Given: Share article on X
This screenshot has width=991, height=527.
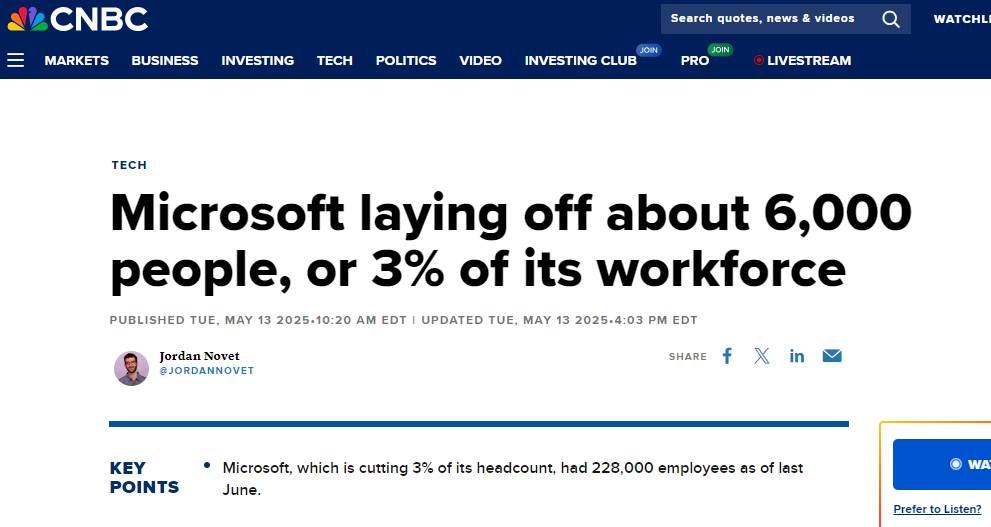Looking at the screenshot, I should pos(762,356).
